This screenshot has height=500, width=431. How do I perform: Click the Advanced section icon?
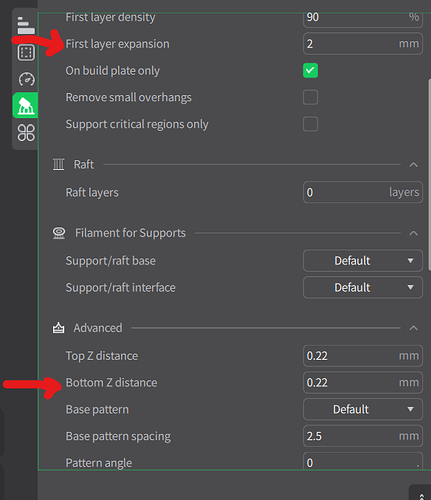pos(58,328)
